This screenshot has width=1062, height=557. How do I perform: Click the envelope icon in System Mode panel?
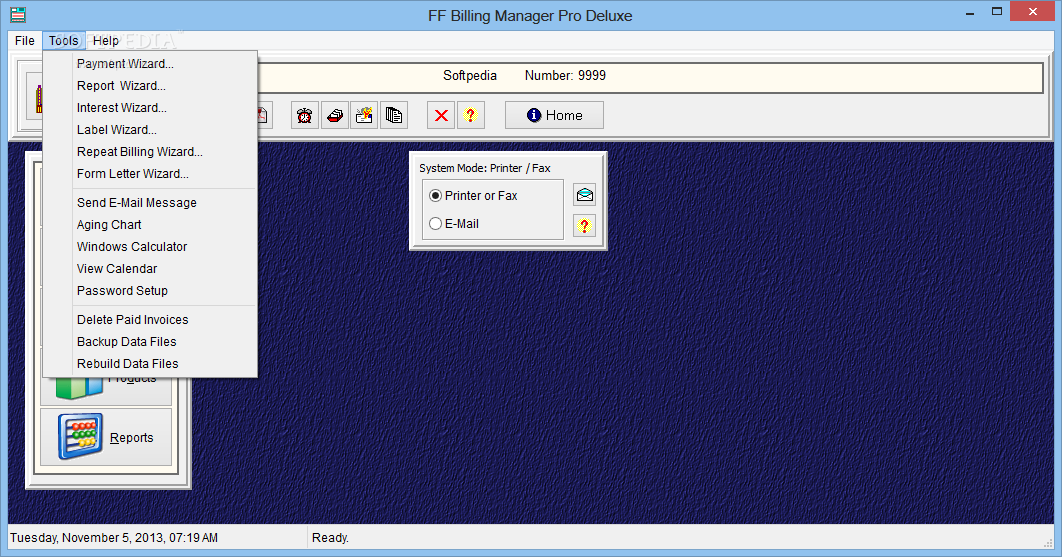click(585, 195)
